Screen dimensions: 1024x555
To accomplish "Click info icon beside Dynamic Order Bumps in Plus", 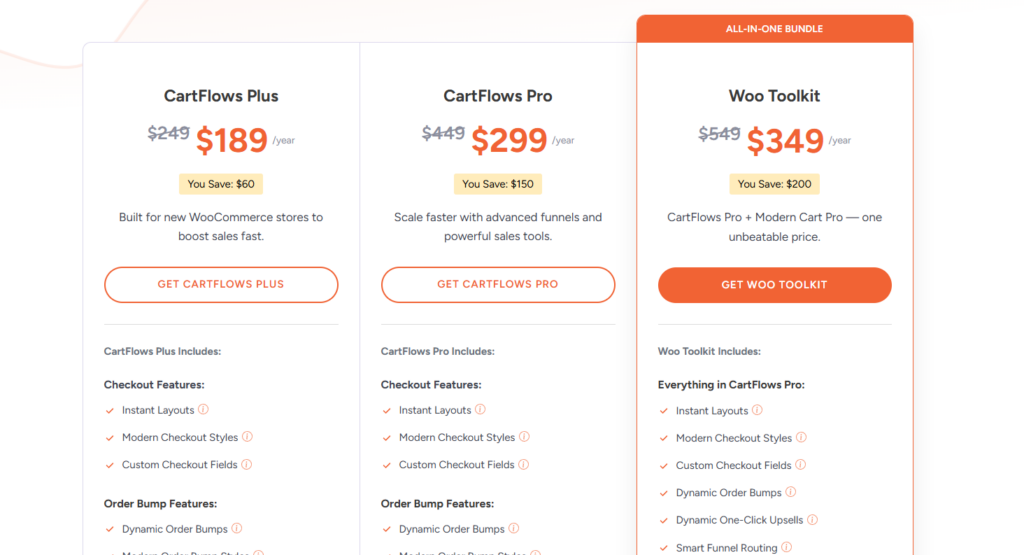I will click(x=237, y=529).
